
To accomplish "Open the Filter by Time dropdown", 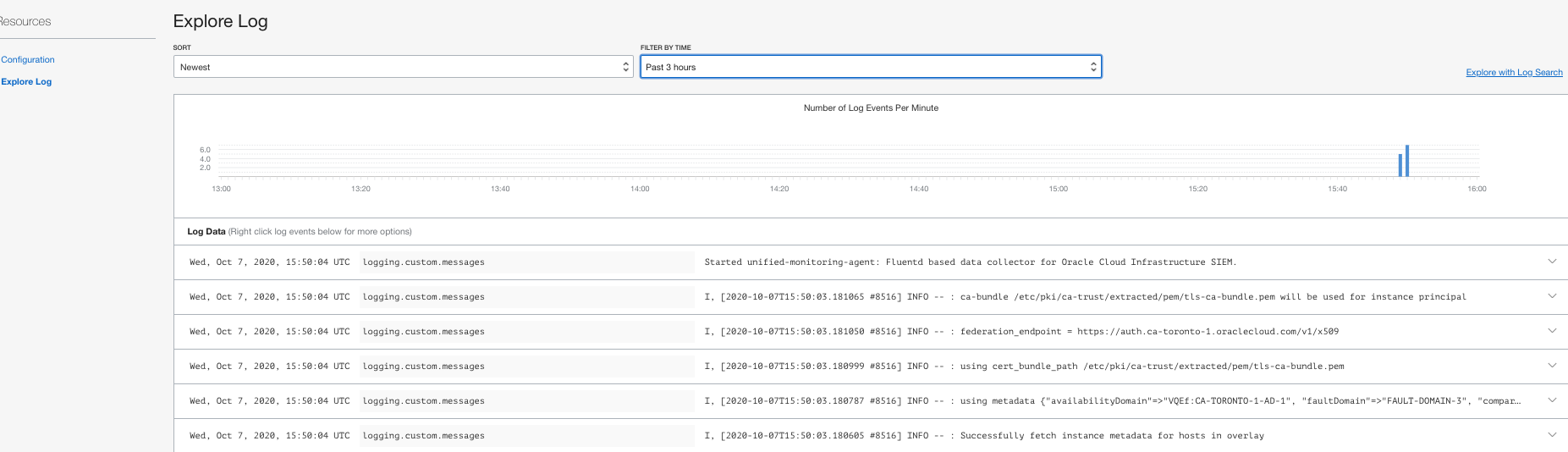I will pyautogui.click(x=871, y=67).
